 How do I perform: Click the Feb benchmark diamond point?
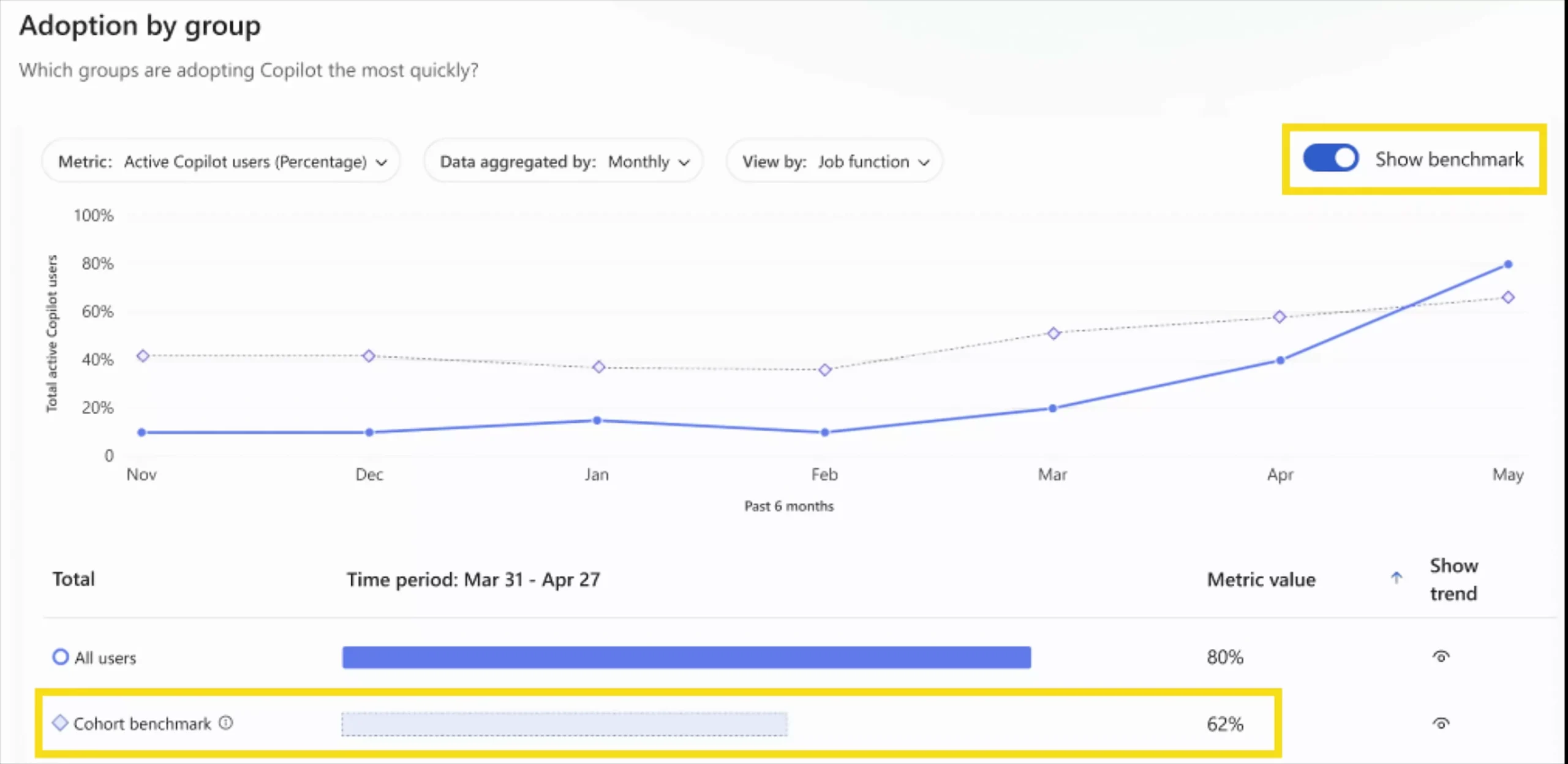coord(824,370)
